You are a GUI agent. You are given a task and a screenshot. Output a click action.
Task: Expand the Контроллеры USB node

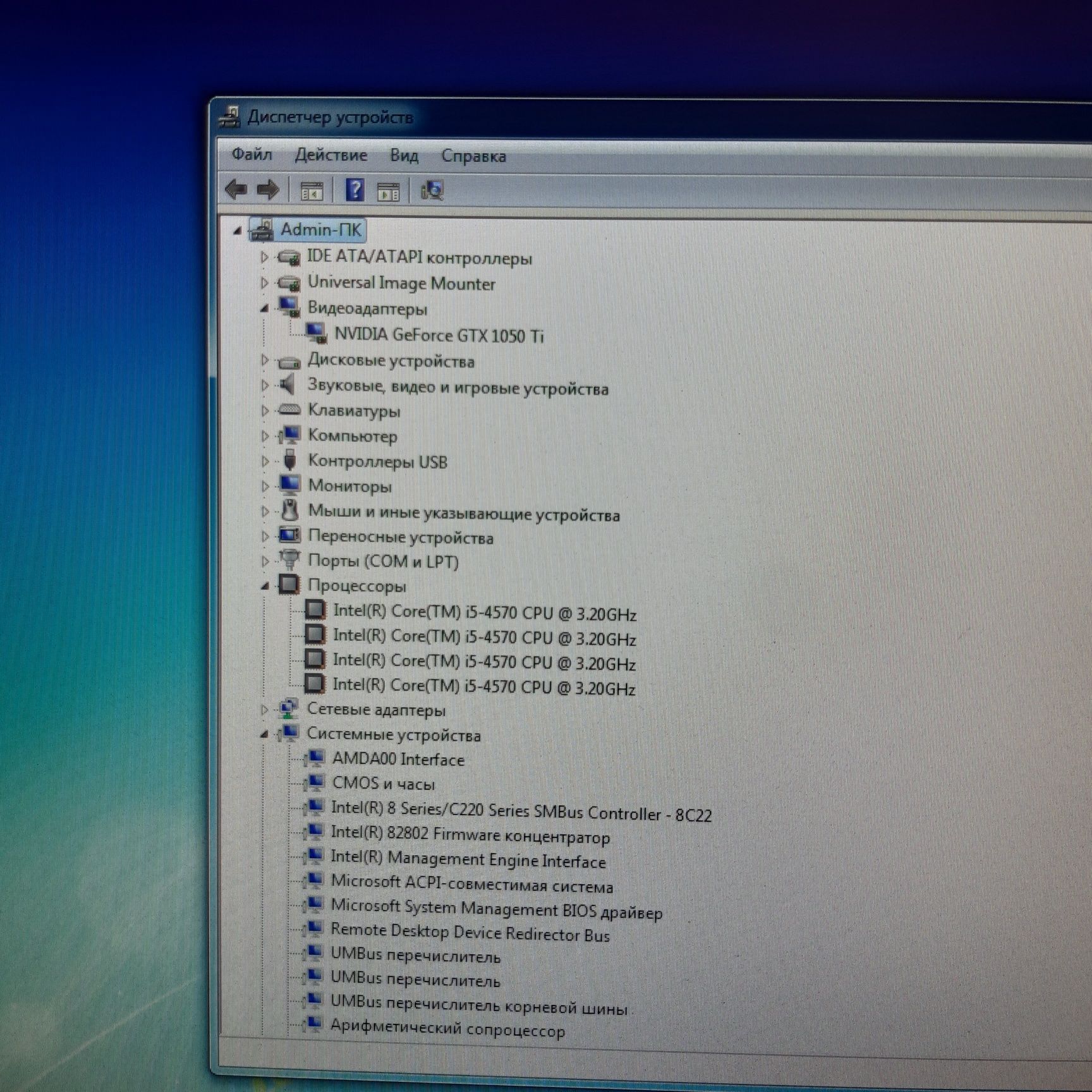pyautogui.click(x=265, y=461)
